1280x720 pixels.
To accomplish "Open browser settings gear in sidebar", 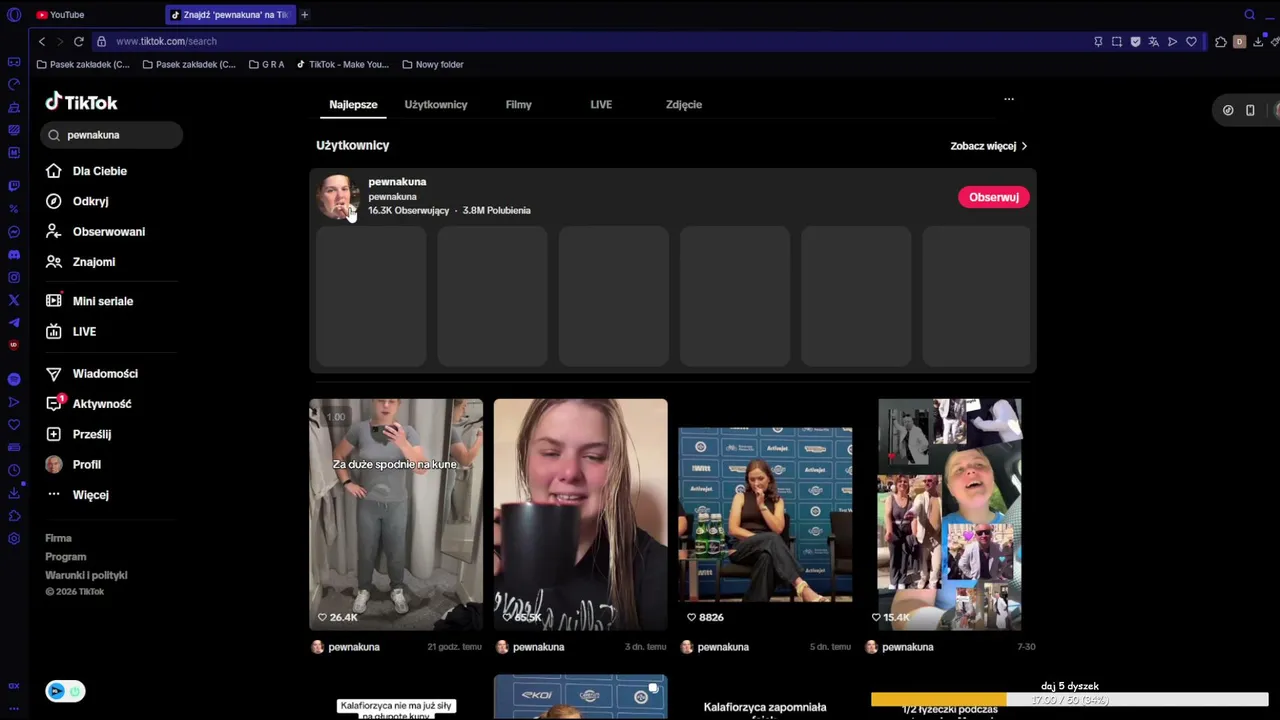I will click(x=14, y=539).
